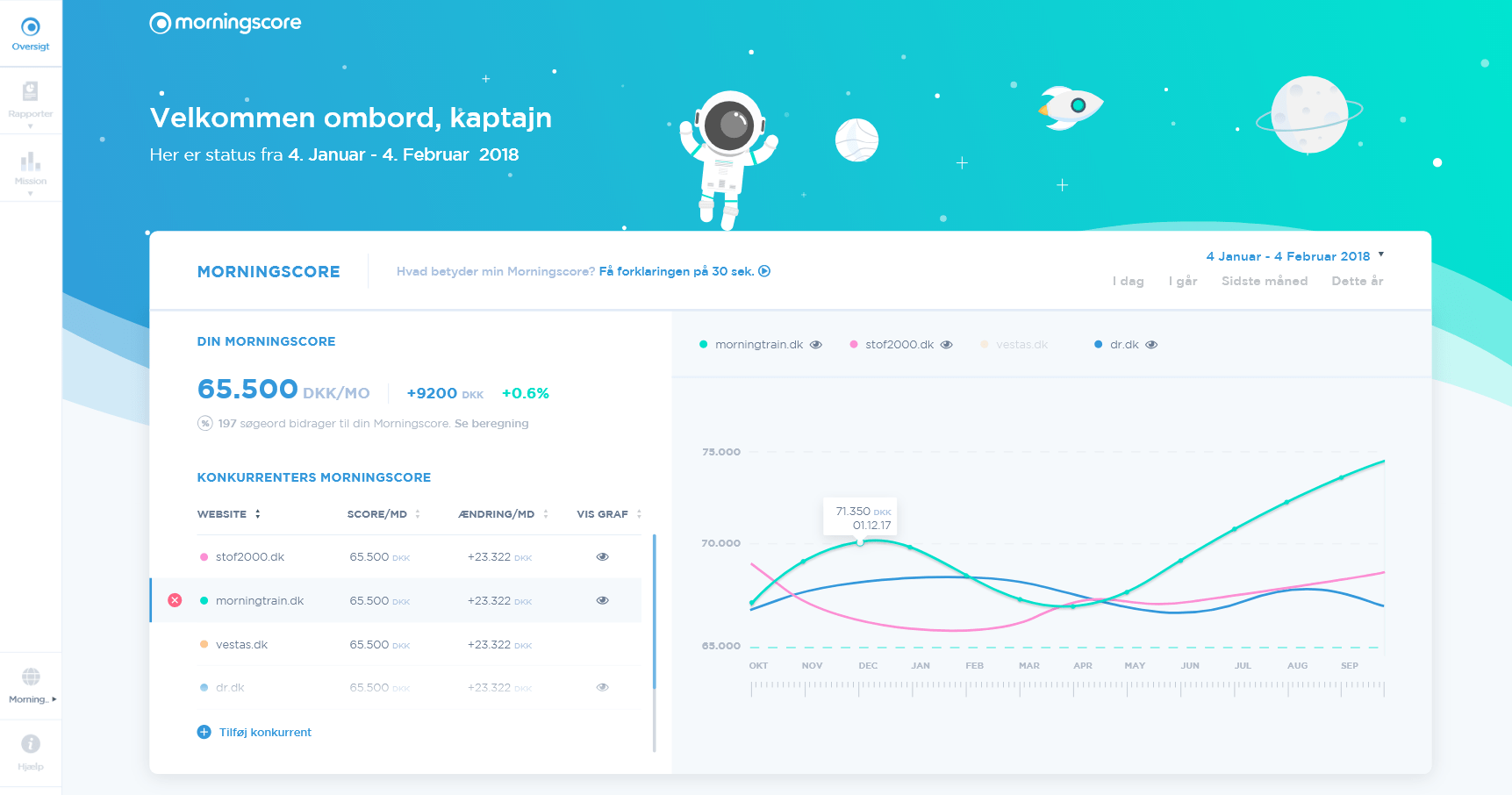
Task: Click the pink stof2000.dk color dot in legend
Action: (x=854, y=345)
